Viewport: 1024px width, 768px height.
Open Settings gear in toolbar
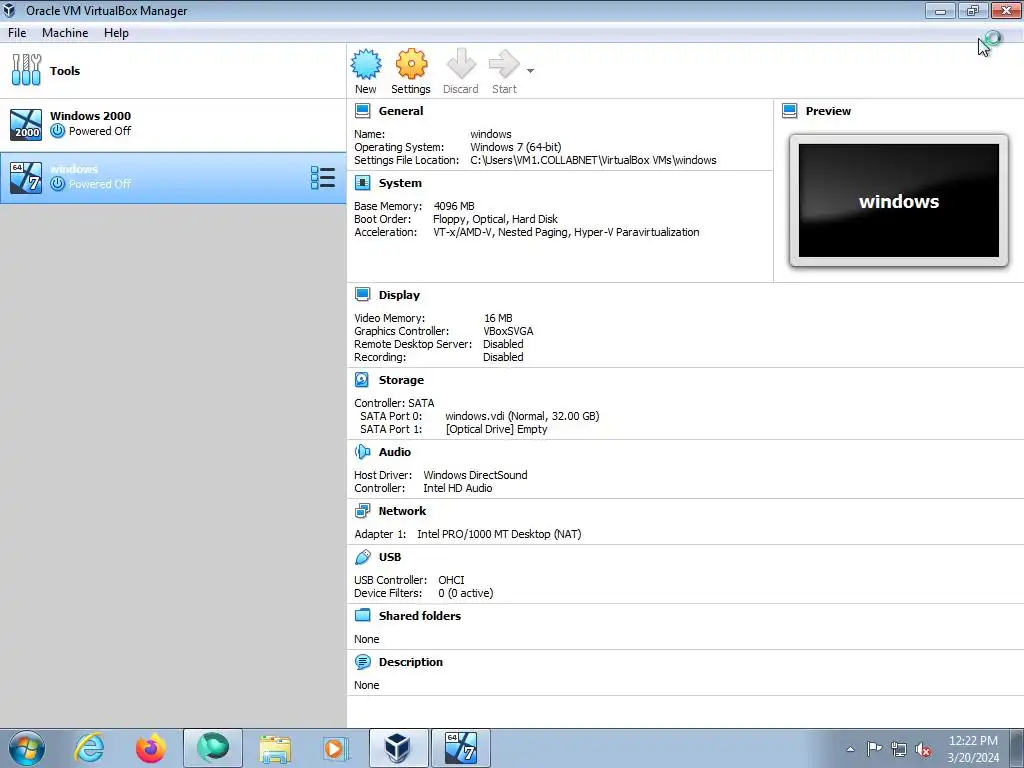(411, 64)
